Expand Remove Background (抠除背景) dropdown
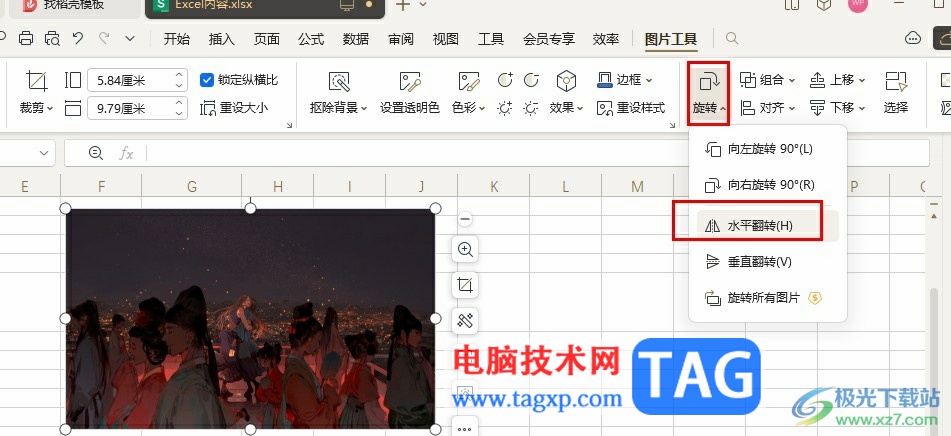The image size is (951, 436). pyautogui.click(x=365, y=109)
